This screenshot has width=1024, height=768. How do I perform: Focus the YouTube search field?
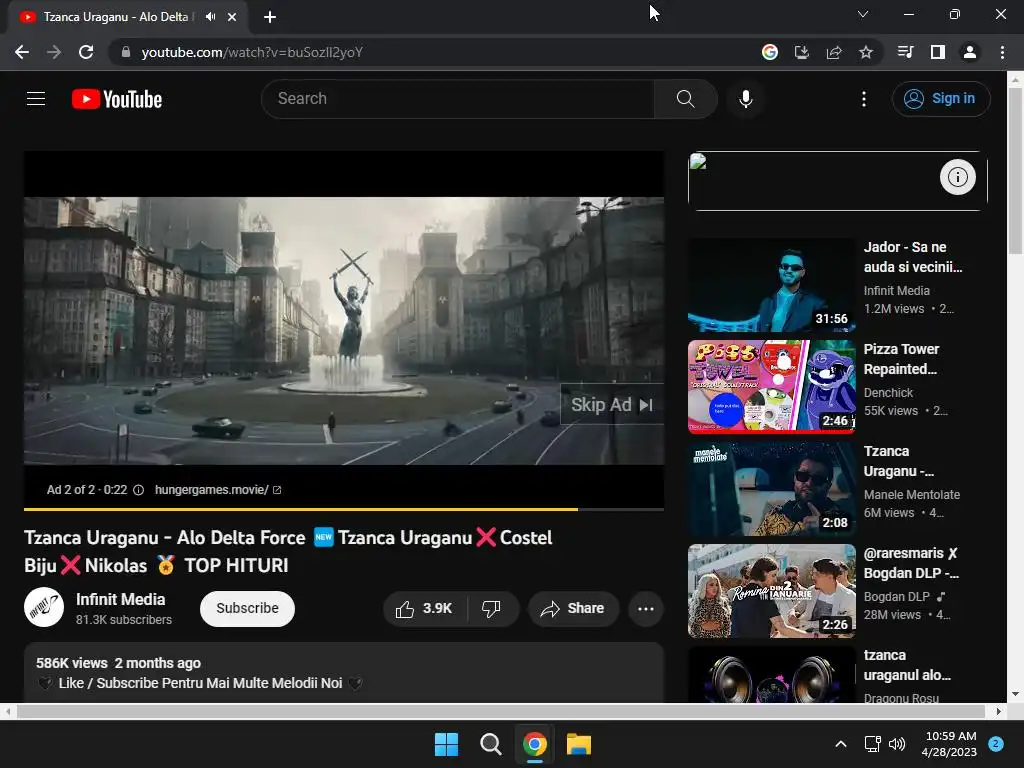[458, 99]
